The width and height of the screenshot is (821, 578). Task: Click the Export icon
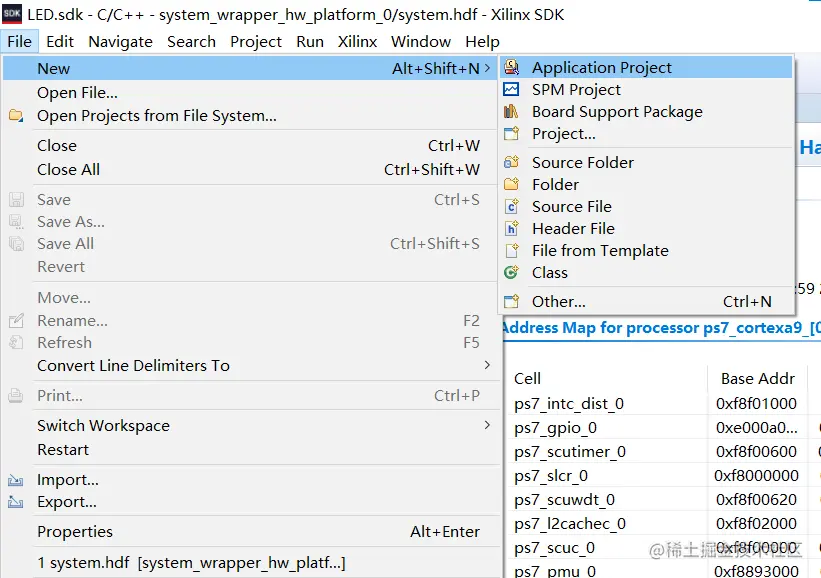point(16,502)
